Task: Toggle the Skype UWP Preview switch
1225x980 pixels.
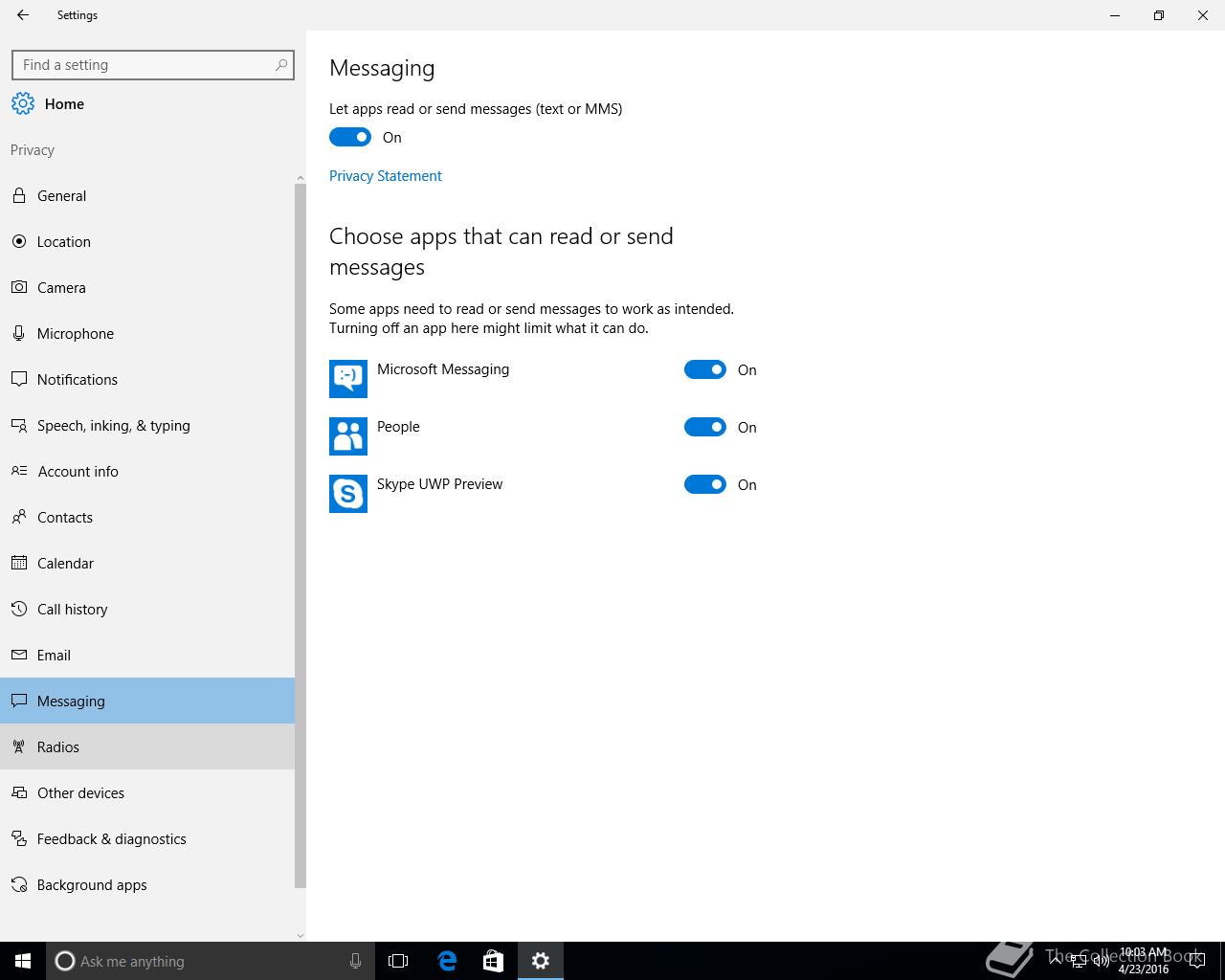Action: point(705,484)
